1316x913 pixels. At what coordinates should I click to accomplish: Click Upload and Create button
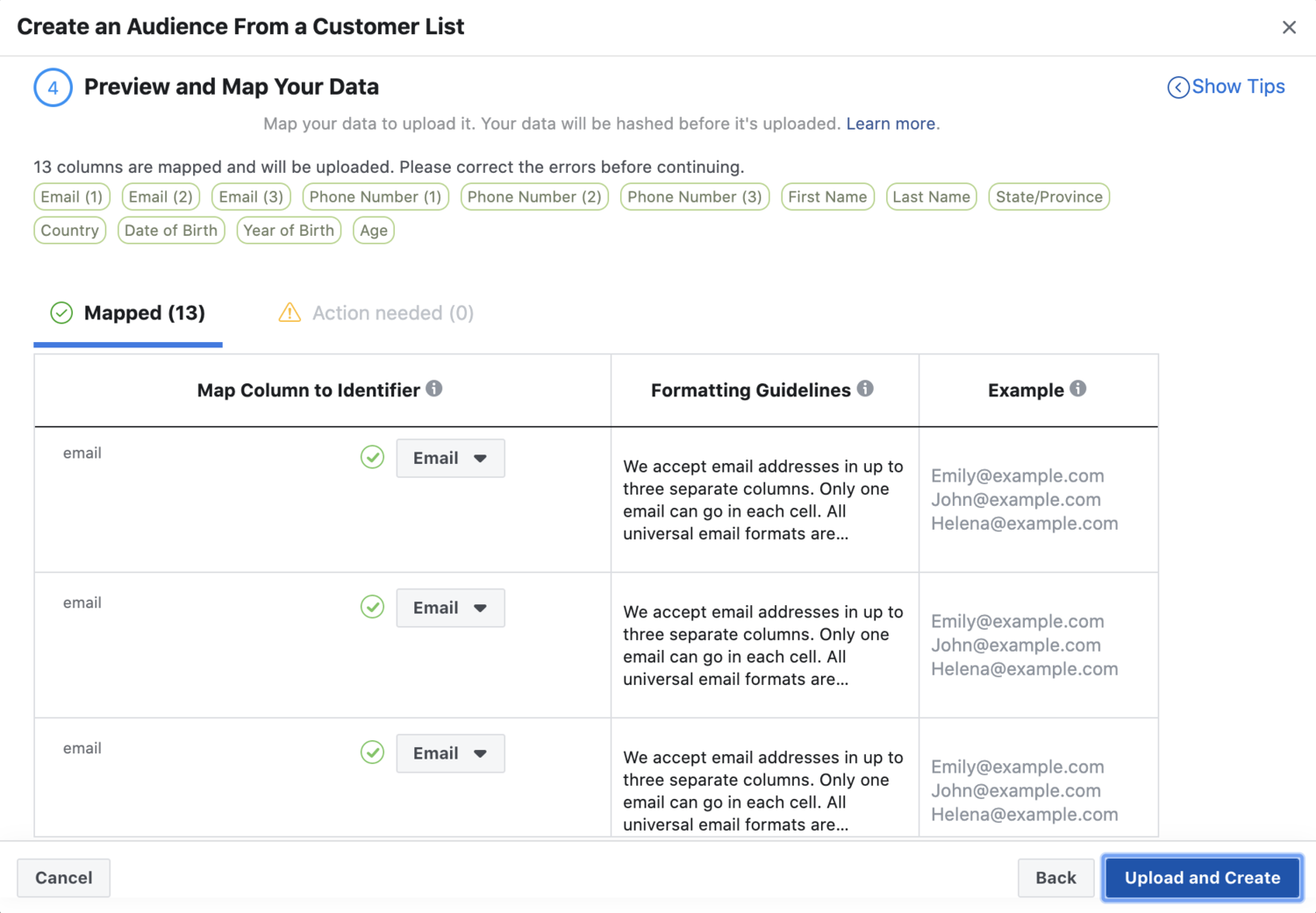pyautogui.click(x=1202, y=878)
